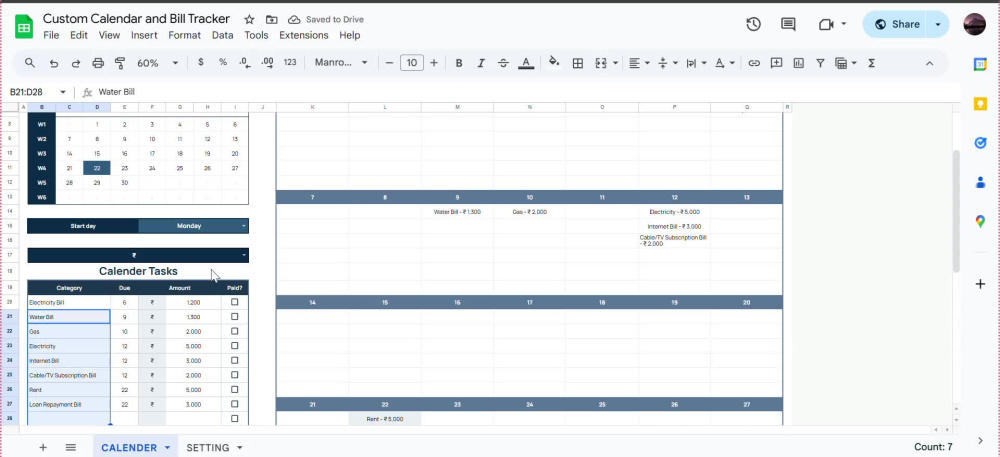The height and width of the screenshot is (457, 1000).
Task: Tick Paid checkbox for Cable/TV Subscription Bill
Action: point(235,375)
